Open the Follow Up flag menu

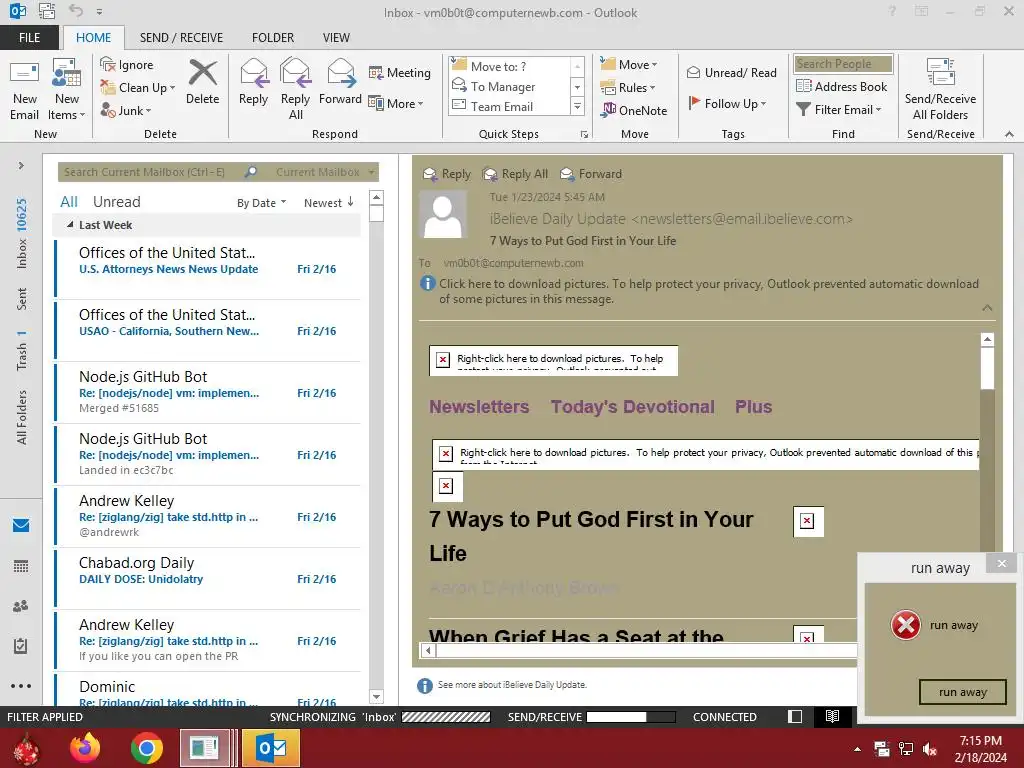tap(727, 103)
